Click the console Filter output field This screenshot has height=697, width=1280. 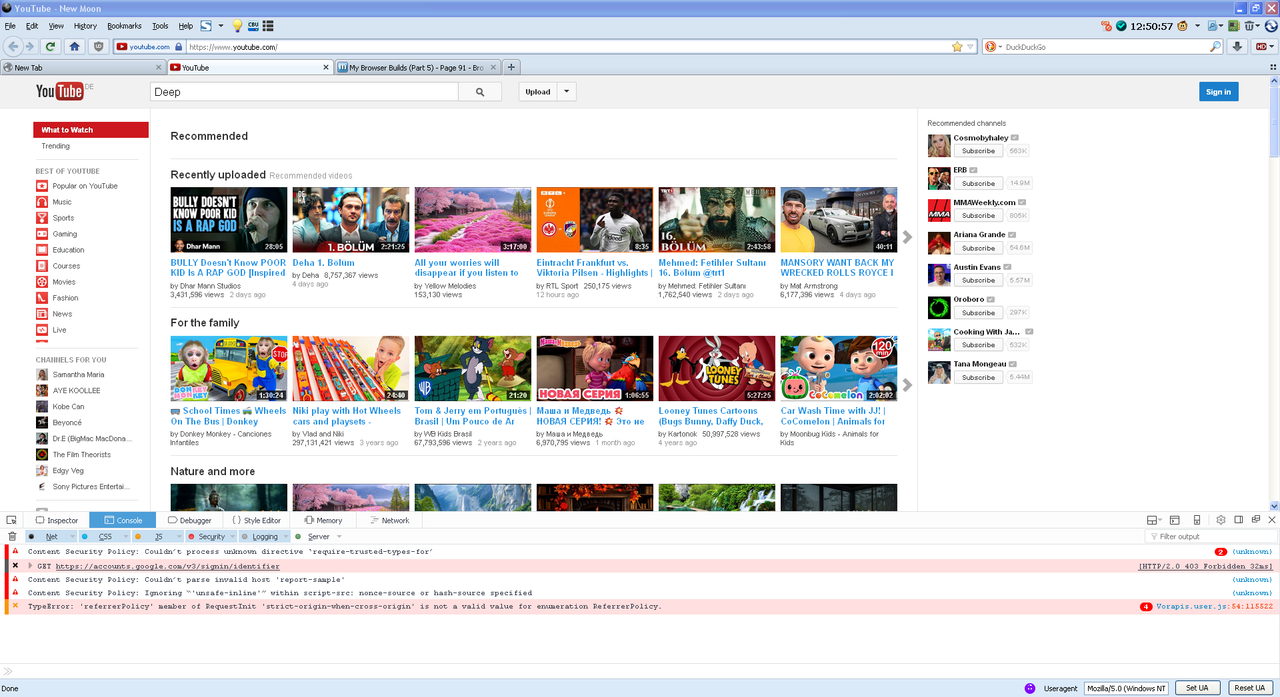pos(1210,536)
